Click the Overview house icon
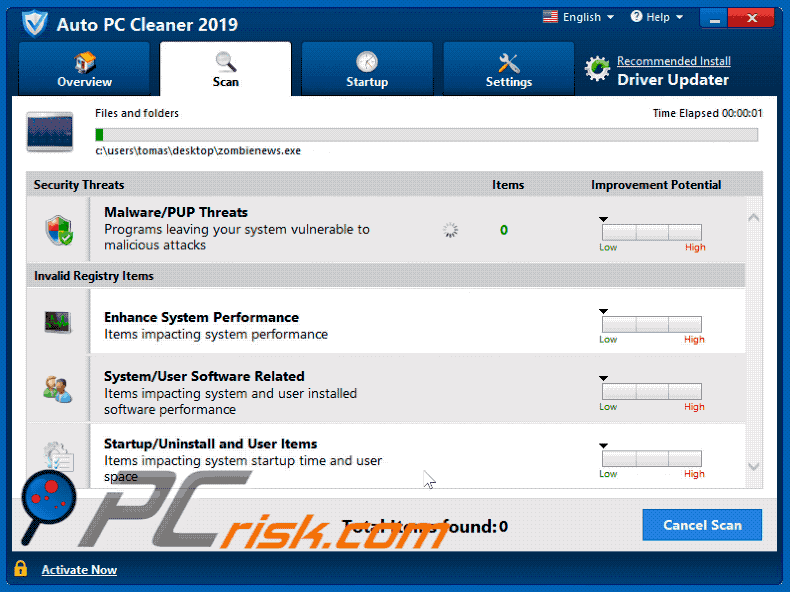 pos(85,61)
